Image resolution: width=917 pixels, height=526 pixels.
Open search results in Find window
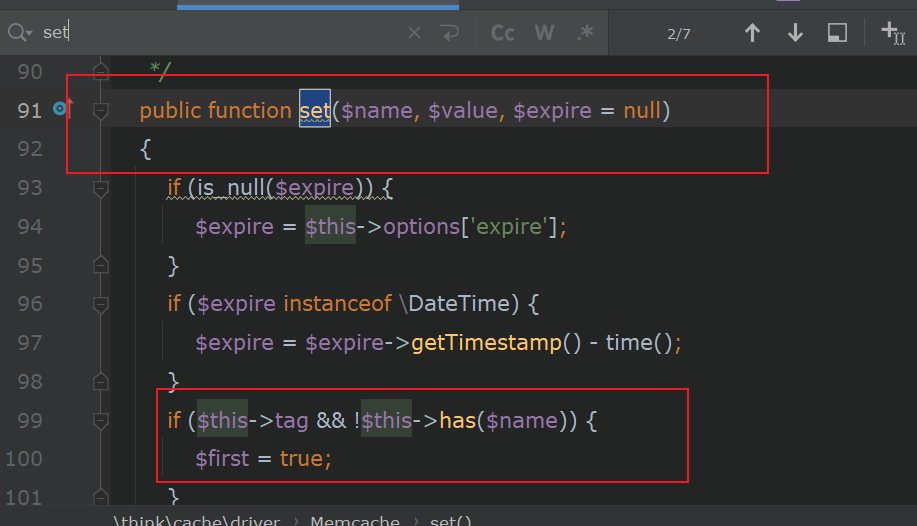(837, 33)
